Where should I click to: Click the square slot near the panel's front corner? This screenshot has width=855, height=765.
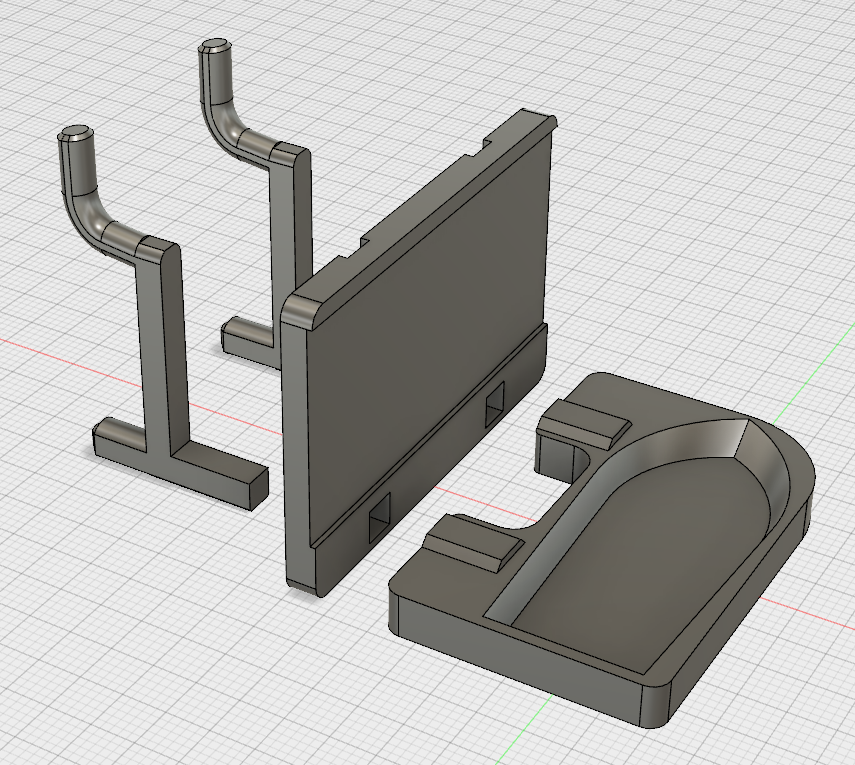(x=380, y=517)
